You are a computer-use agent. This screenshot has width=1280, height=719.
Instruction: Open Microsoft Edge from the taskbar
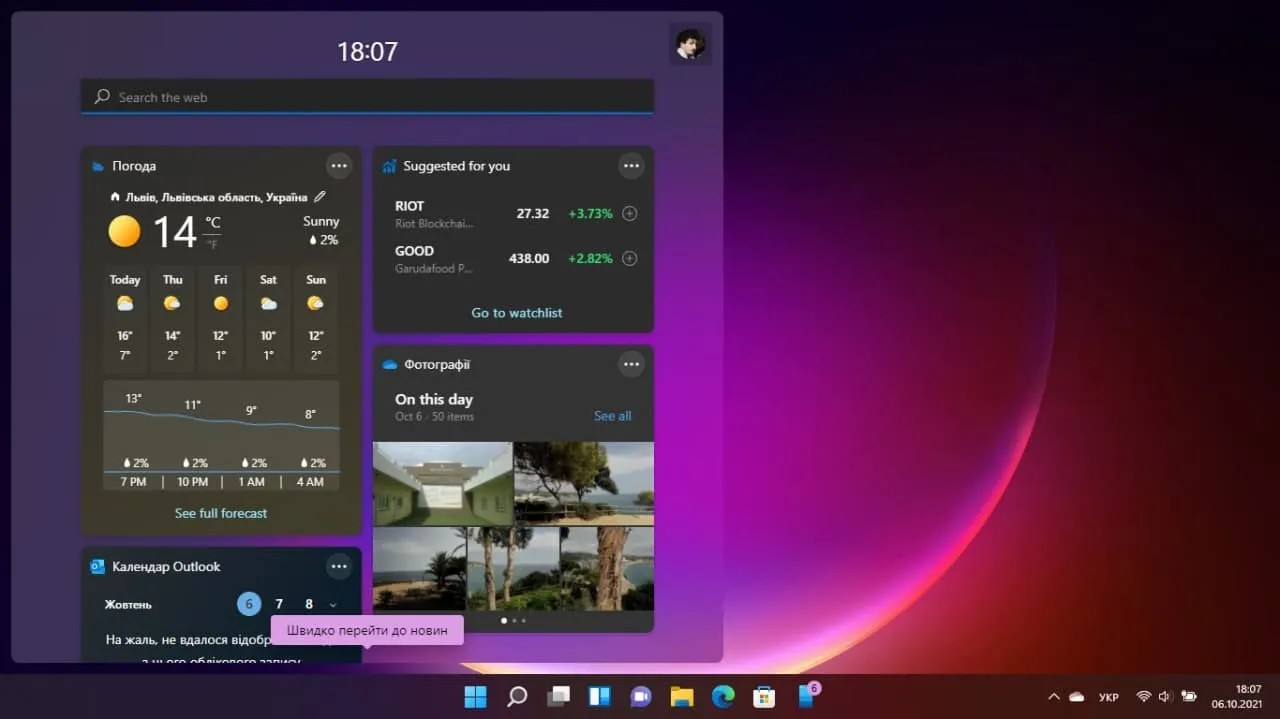pos(723,696)
